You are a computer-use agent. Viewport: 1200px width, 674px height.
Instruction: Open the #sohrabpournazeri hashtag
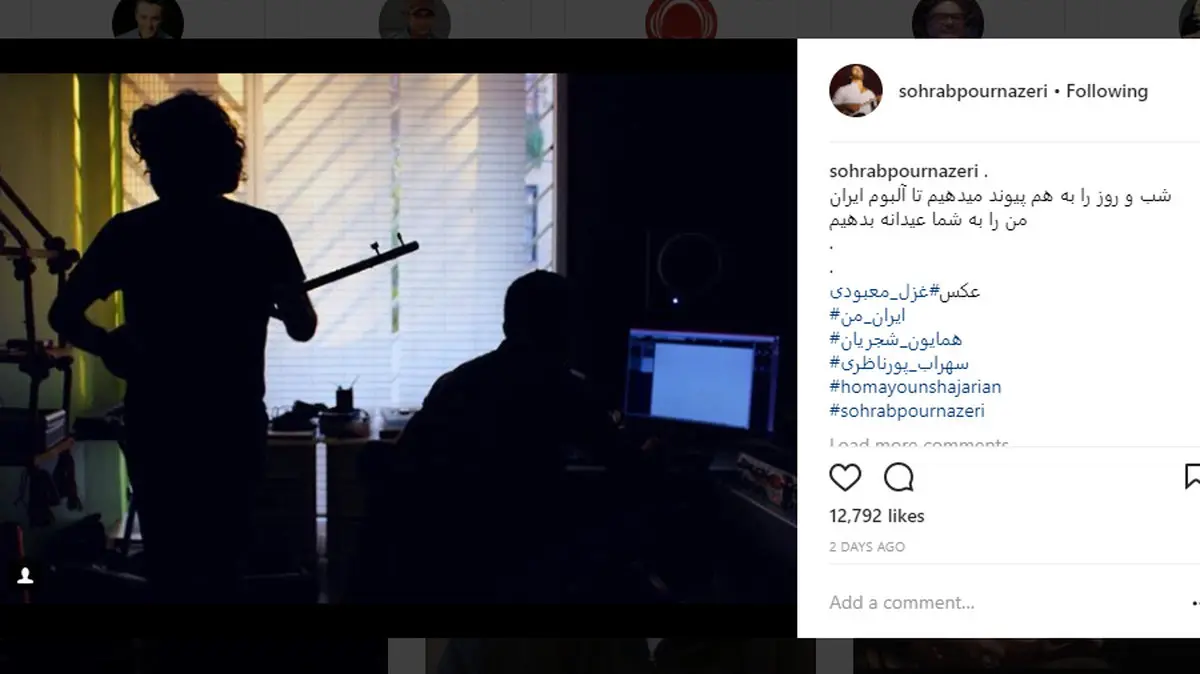coord(907,411)
